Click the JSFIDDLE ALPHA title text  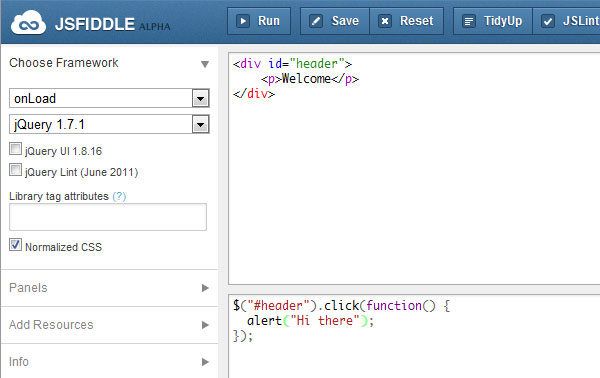[112, 24]
